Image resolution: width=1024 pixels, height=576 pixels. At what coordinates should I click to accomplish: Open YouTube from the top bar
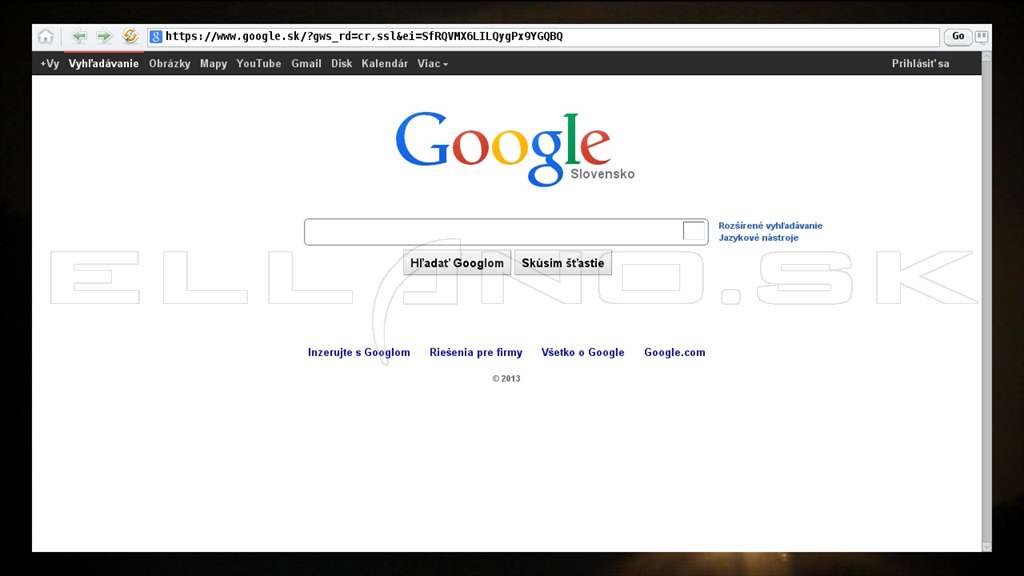coord(259,63)
